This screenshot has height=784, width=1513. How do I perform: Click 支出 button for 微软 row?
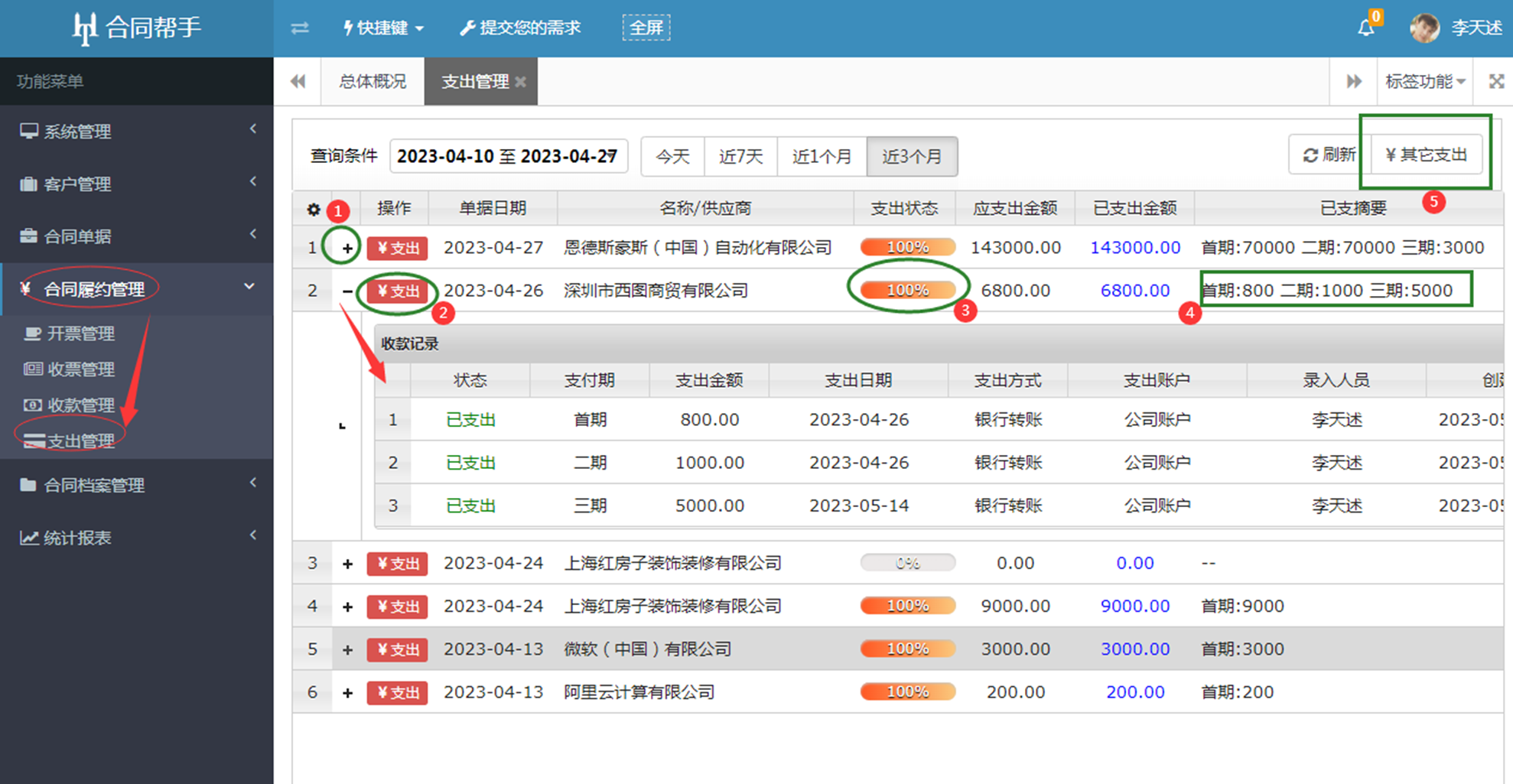pyautogui.click(x=397, y=649)
